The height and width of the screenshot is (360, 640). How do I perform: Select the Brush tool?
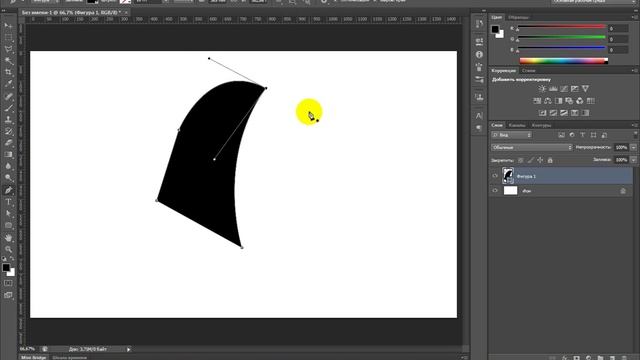point(8,108)
